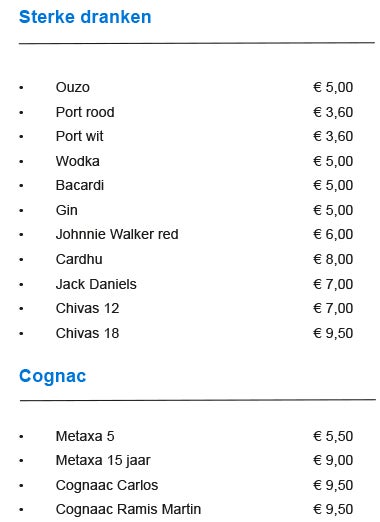This screenshot has height=522, width=380.
Task: Select the Chivas 12 item
Action: click(87, 308)
